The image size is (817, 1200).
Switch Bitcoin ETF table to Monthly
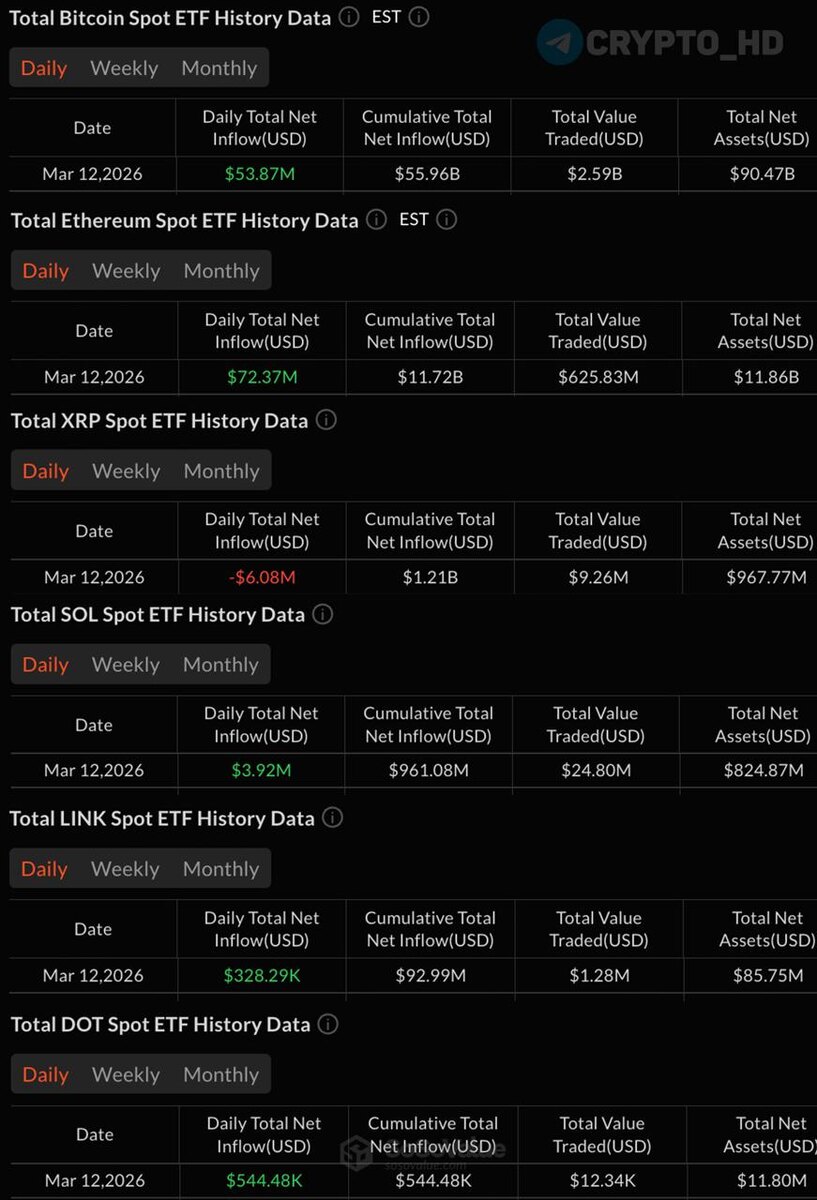click(219, 68)
